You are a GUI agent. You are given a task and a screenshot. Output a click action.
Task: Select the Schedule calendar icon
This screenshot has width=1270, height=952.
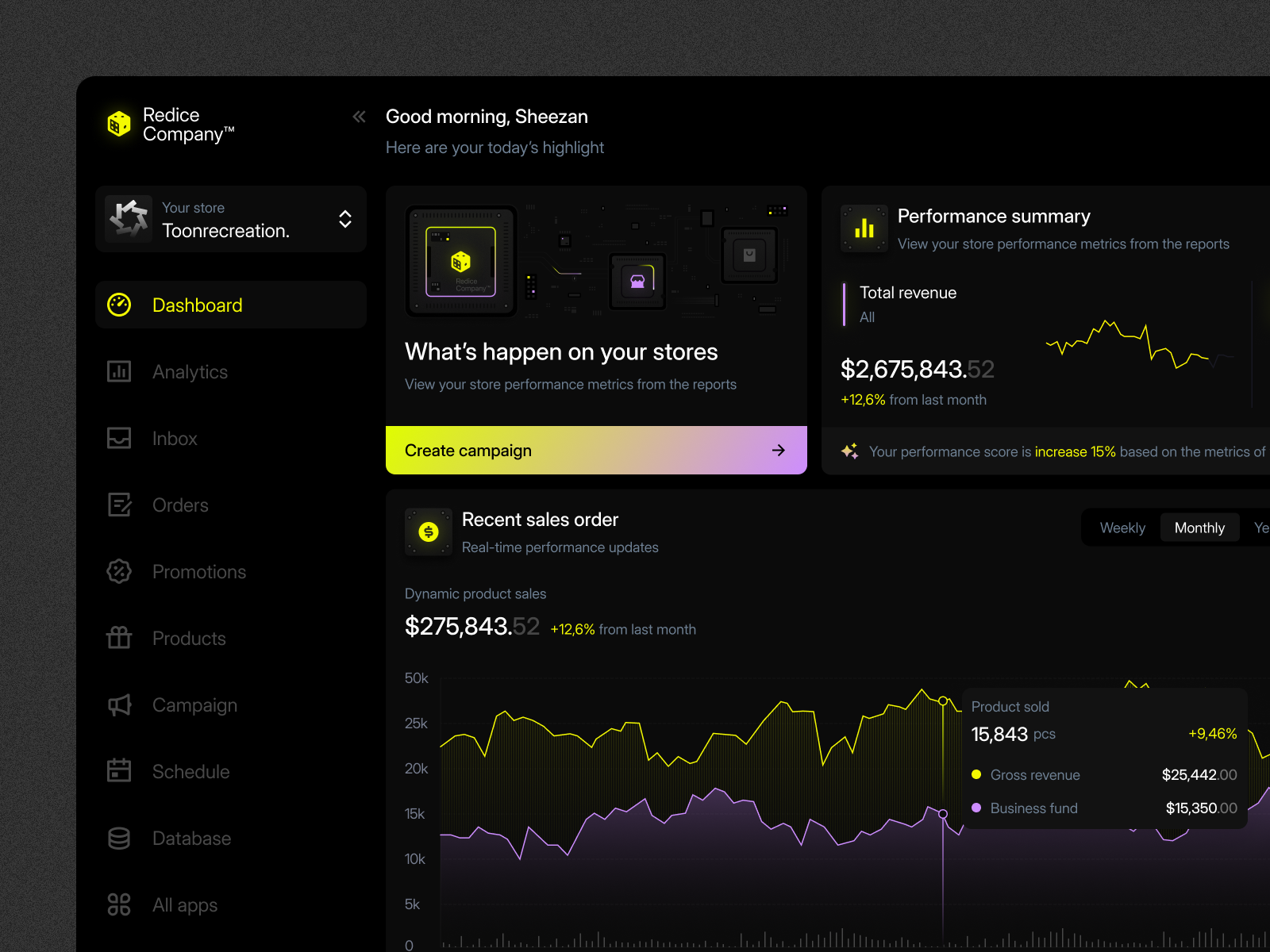pos(119,771)
